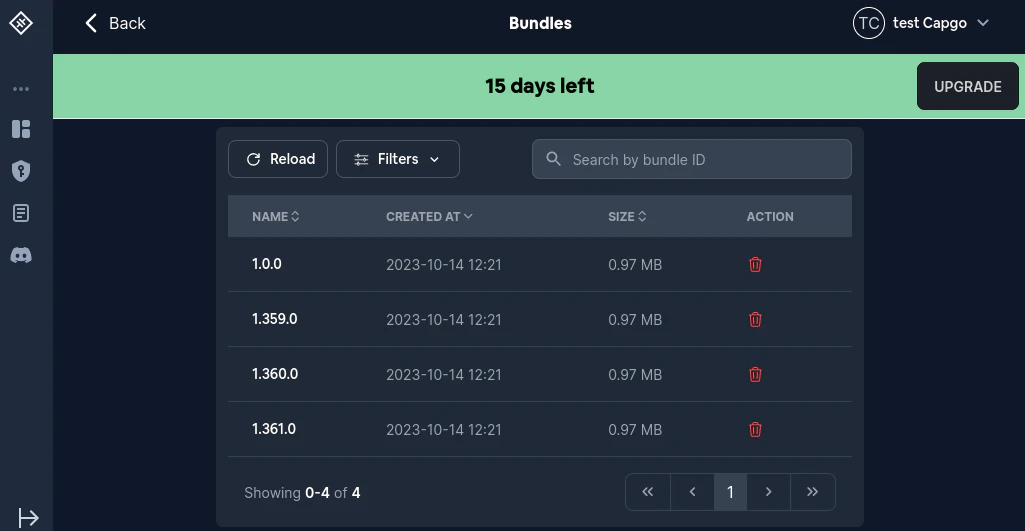Go back using the Back link
This screenshot has height=531, width=1025.
coord(115,23)
